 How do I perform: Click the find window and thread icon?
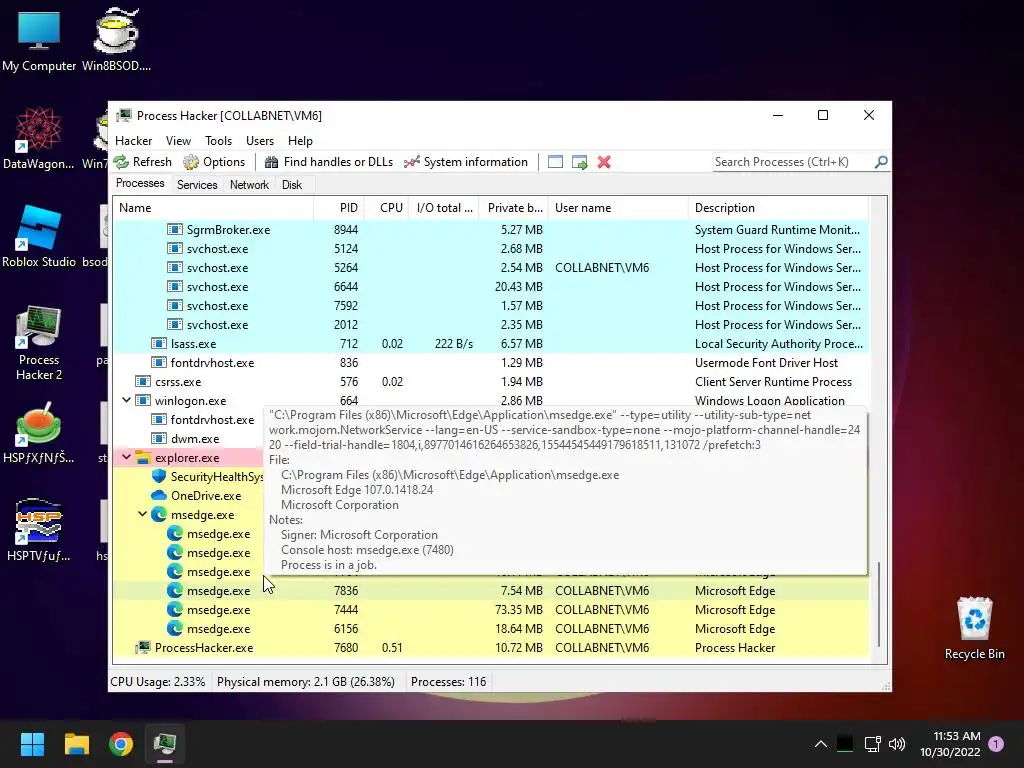(579, 162)
